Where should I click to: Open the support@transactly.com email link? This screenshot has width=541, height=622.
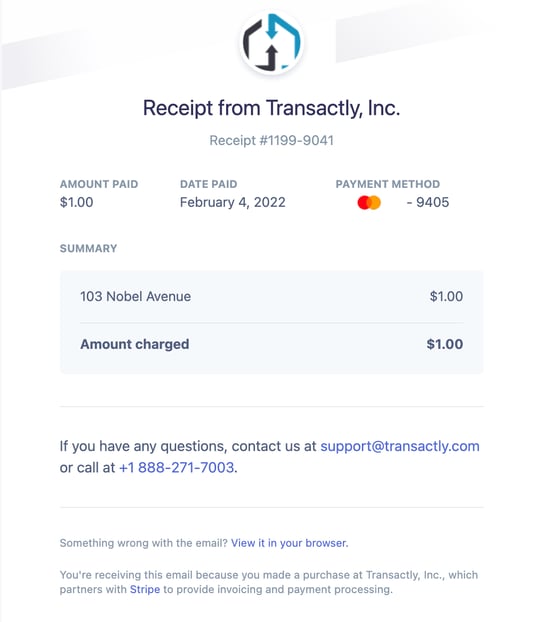click(x=400, y=446)
